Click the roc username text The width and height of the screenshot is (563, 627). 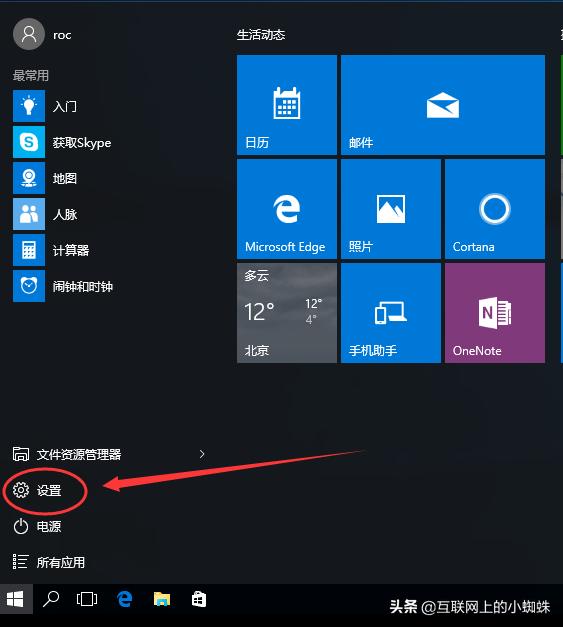click(62, 35)
